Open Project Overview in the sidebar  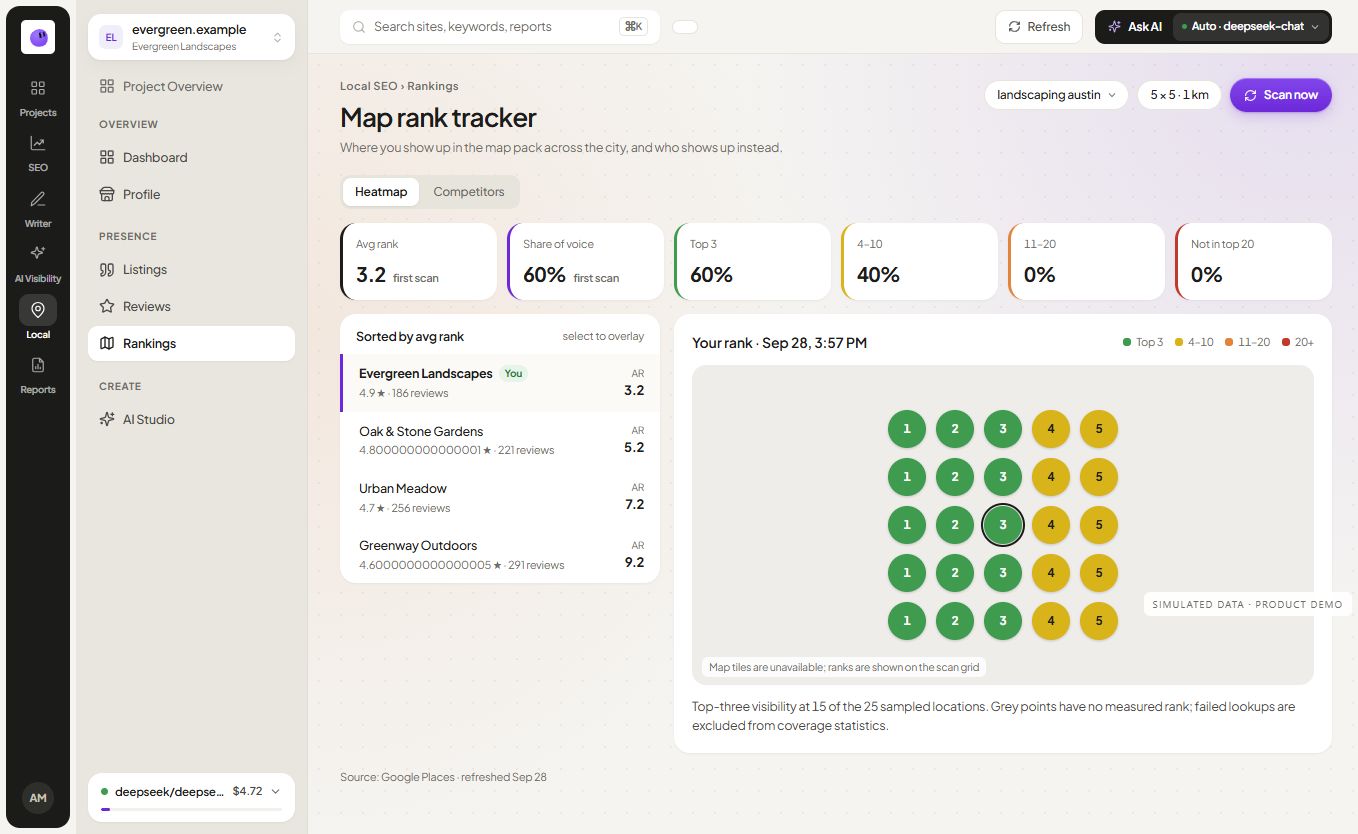click(191, 87)
